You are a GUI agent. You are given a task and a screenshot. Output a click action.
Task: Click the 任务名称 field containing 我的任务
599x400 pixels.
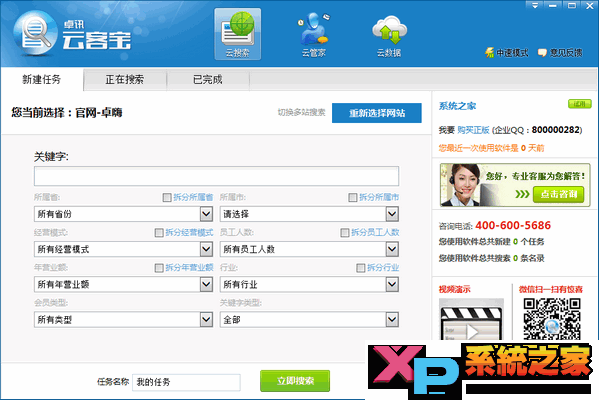click(x=186, y=382)
